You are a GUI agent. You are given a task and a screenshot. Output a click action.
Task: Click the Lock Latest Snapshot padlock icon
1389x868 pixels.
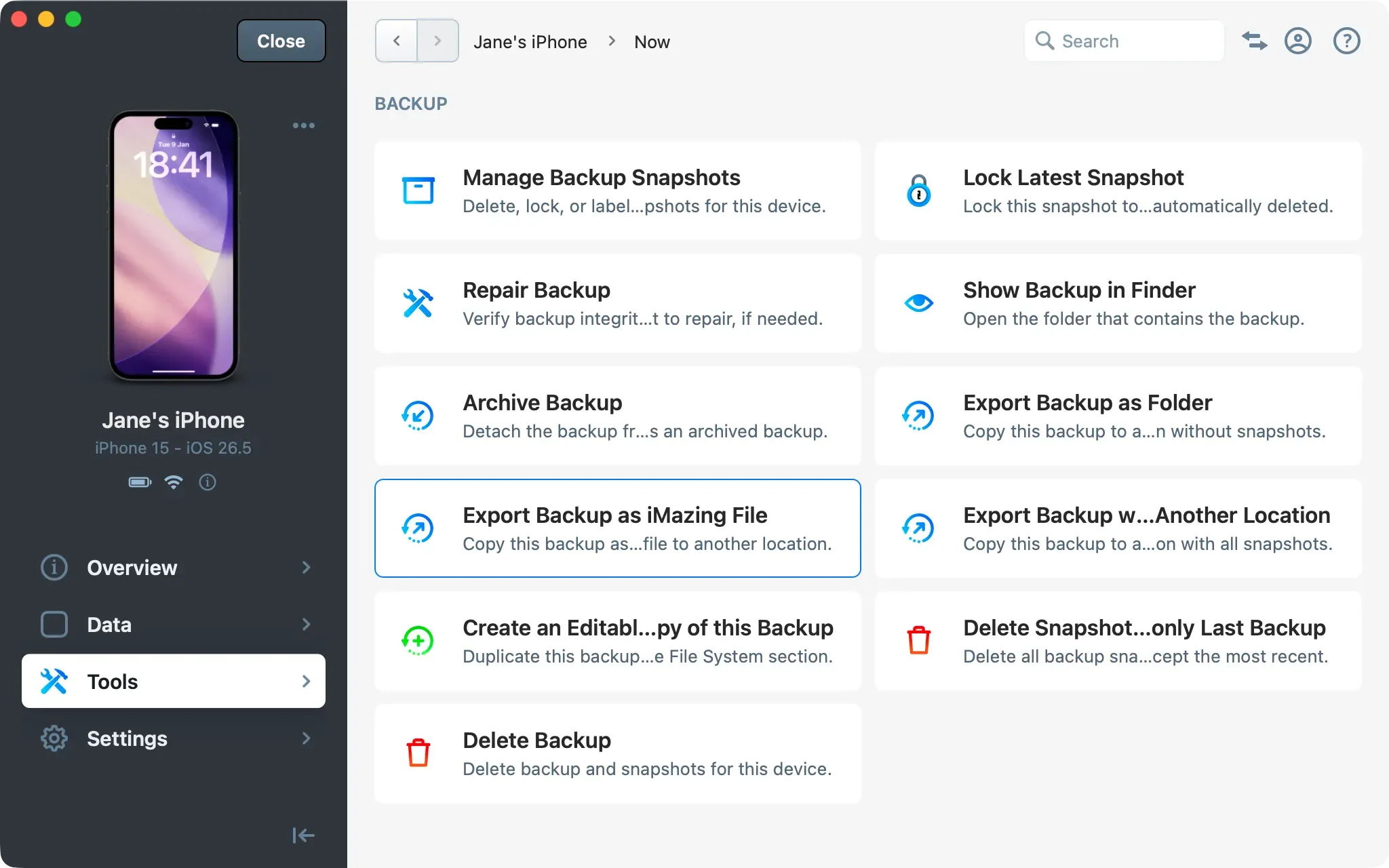click(918, 191)
